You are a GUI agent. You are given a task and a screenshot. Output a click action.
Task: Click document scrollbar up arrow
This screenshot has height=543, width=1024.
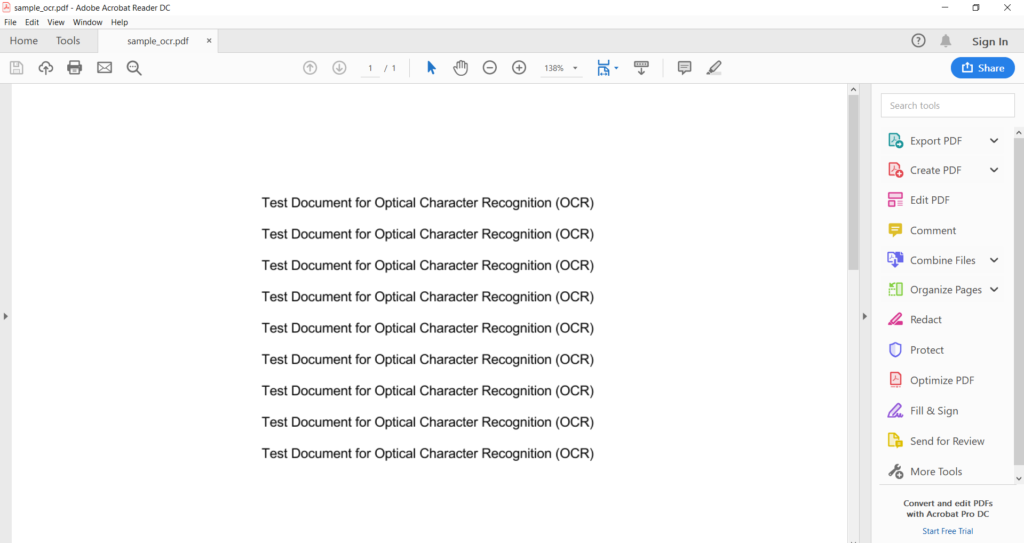point(853,90)
